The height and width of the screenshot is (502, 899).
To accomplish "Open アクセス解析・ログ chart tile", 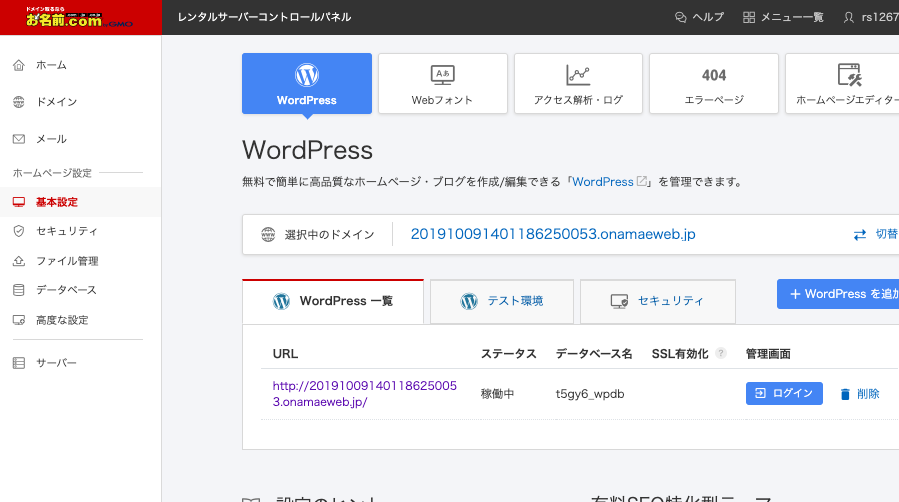I will coord(578,84).
